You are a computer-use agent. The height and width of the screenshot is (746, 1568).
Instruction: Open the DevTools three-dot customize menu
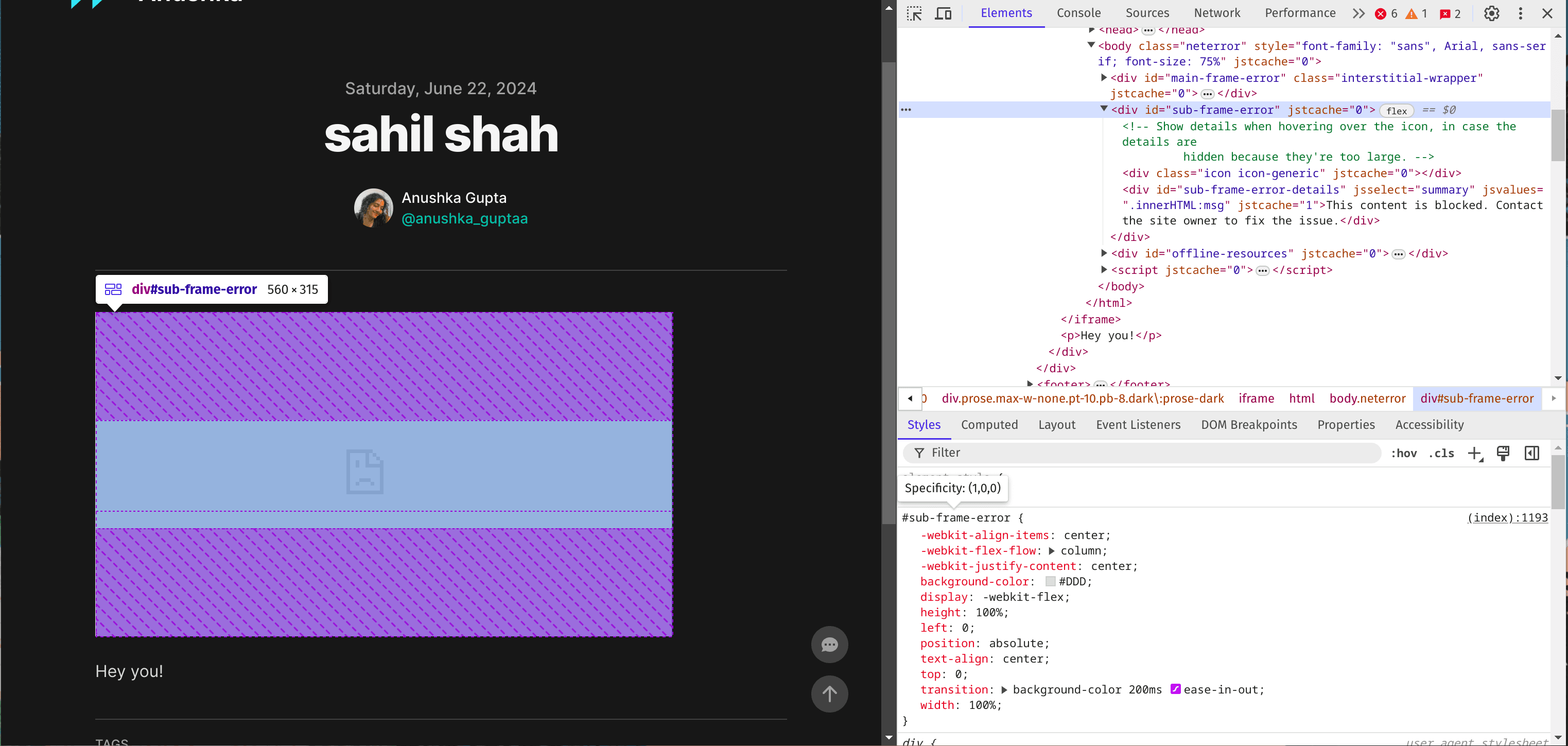click(1521, 13)
